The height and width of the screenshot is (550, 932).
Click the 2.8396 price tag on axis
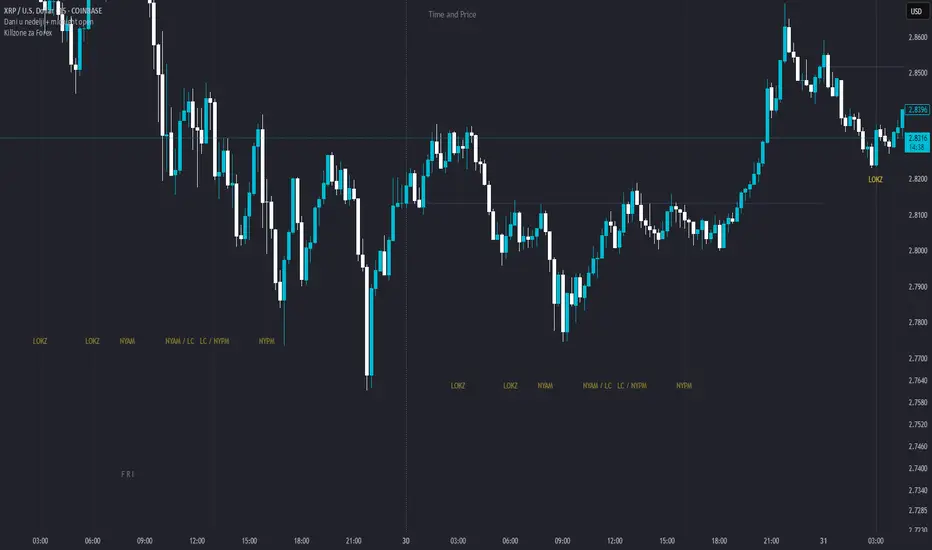tap(917, 110)
